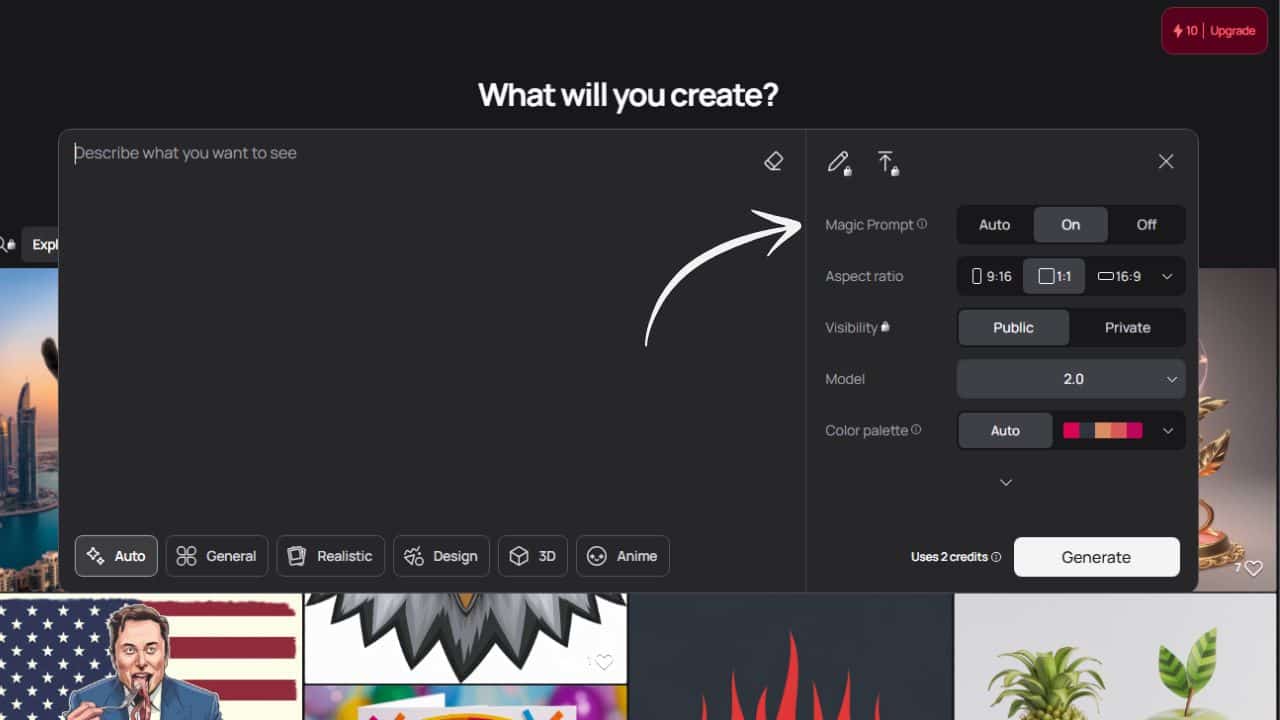
Task: Select the Realistic style icon
Action: (x=330, y=556)
